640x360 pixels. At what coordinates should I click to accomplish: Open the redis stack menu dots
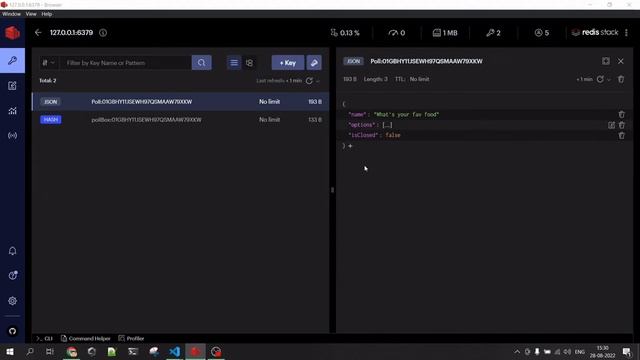626,33
